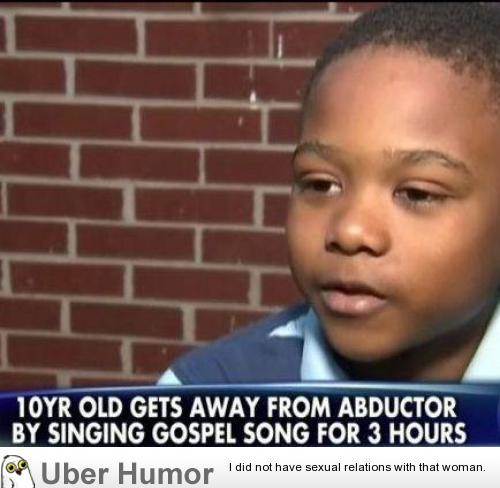Viewport: 500px width, 488px height.
Task: Select the word "SINGING" in the caption
Action: (x=96, y=433)
